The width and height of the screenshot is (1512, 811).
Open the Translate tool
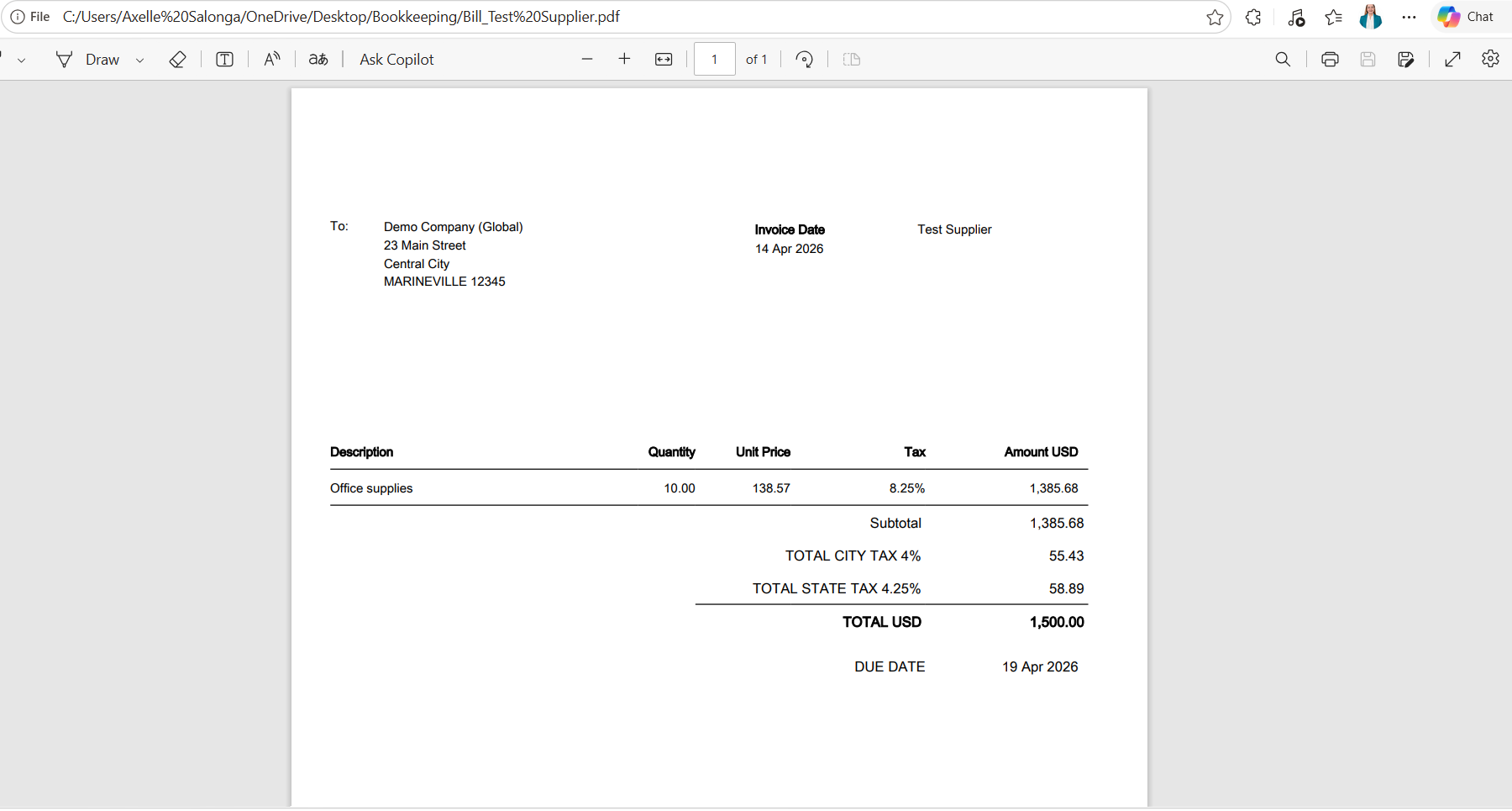tap(318, 60)
